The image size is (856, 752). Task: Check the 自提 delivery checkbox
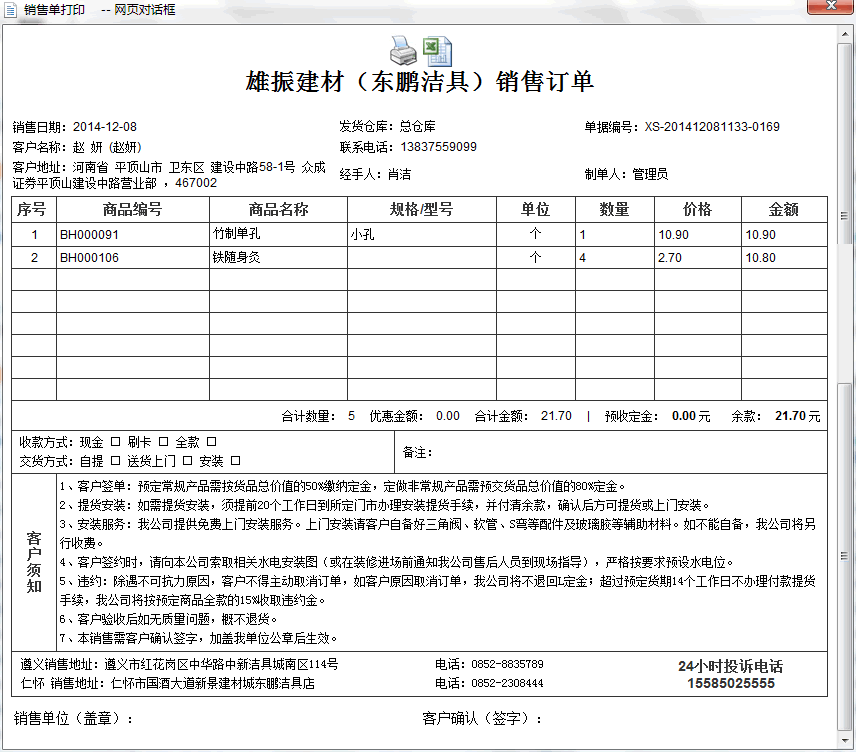(115, 460)
